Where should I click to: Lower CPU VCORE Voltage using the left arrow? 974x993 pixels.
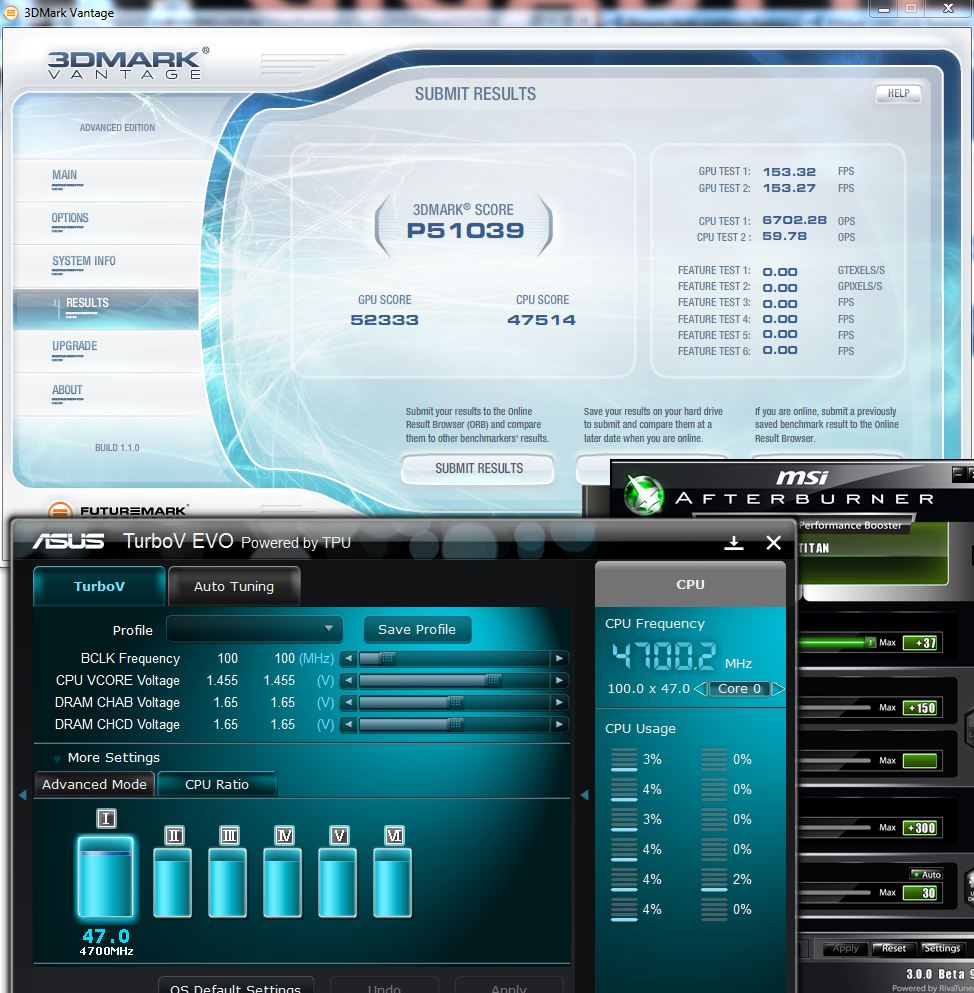tap(348, 681)
